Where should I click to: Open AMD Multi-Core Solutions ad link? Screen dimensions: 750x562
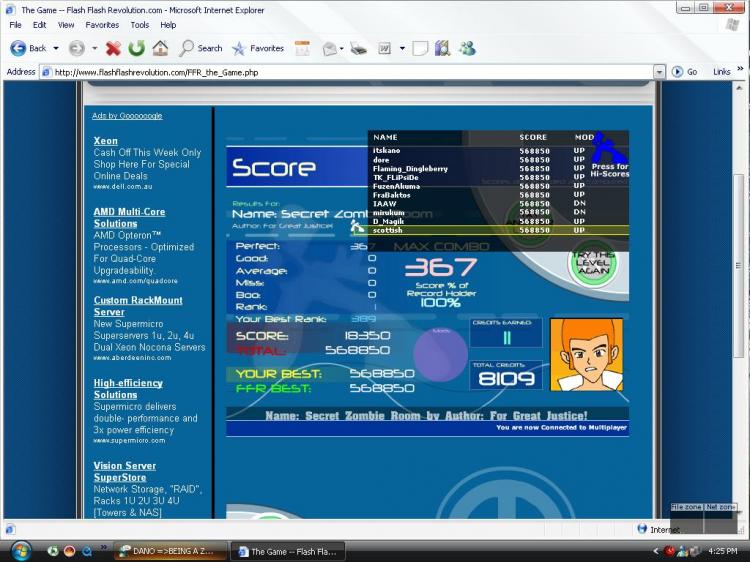(129, 218)
